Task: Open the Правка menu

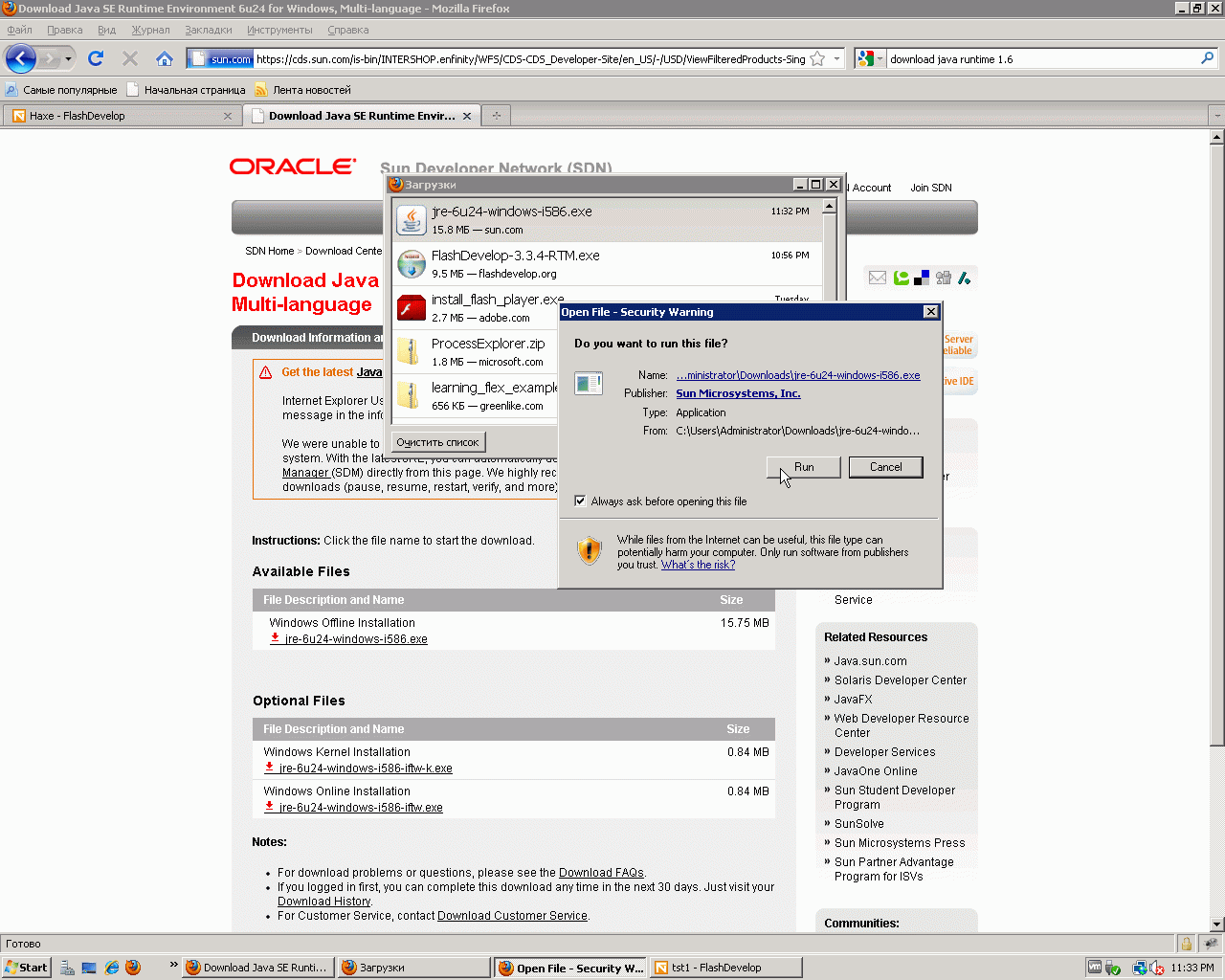Action: point(64,30)
